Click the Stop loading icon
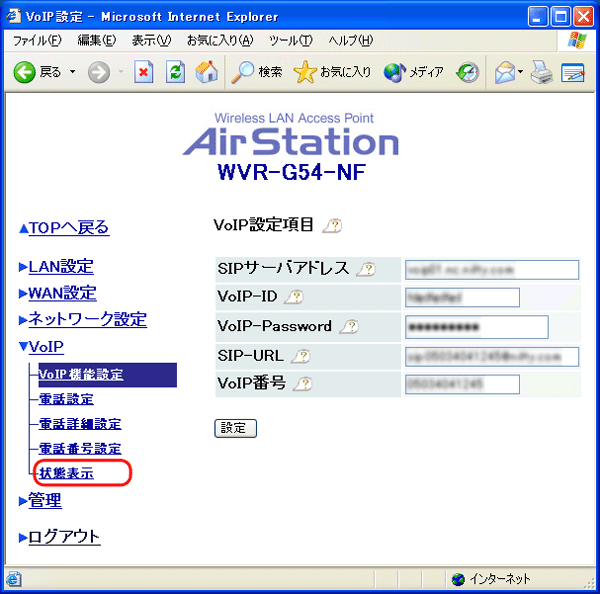This screenshot has width=600, height=594. click(143, 72)
